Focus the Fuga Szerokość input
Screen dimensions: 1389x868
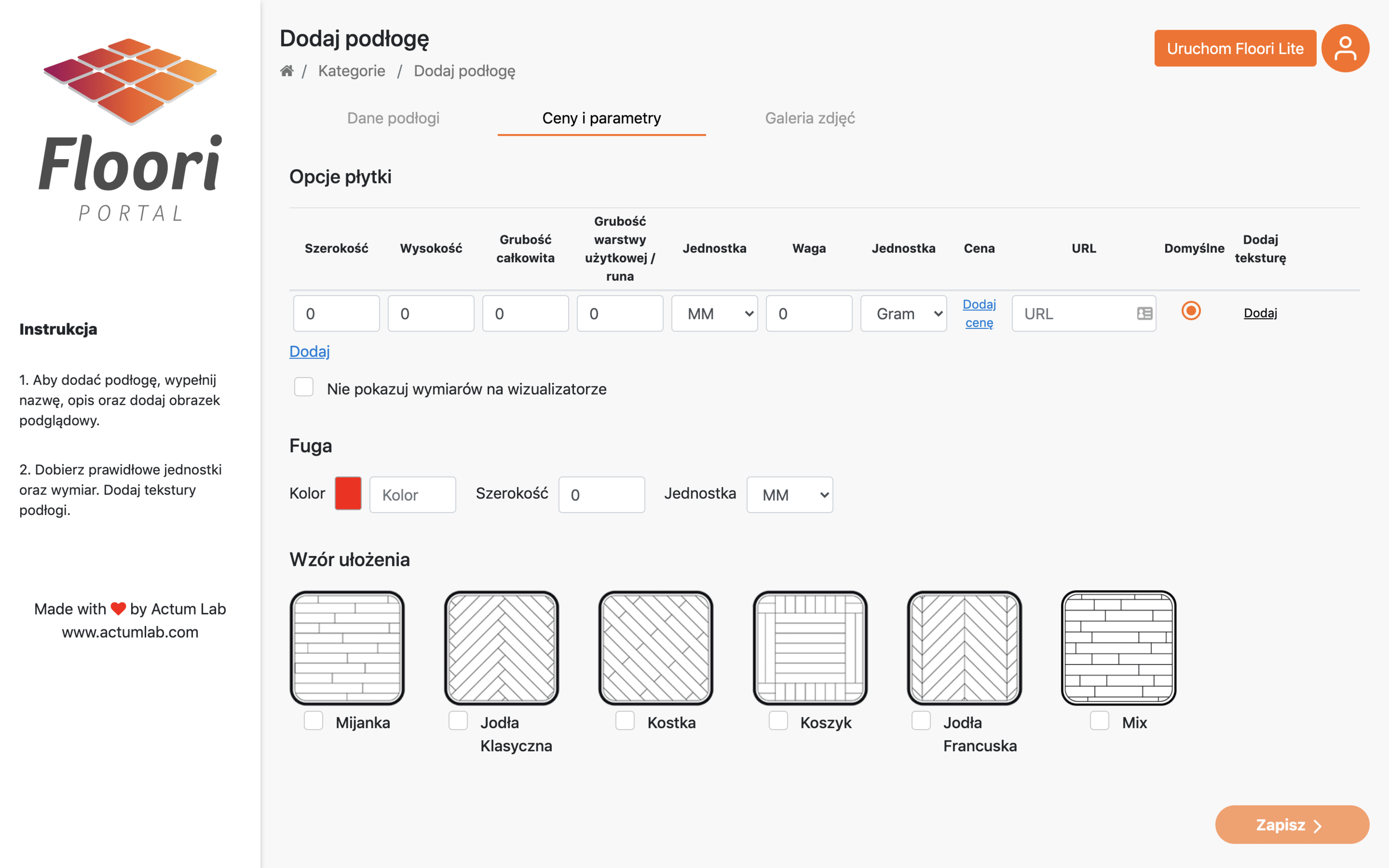(601, 494)
